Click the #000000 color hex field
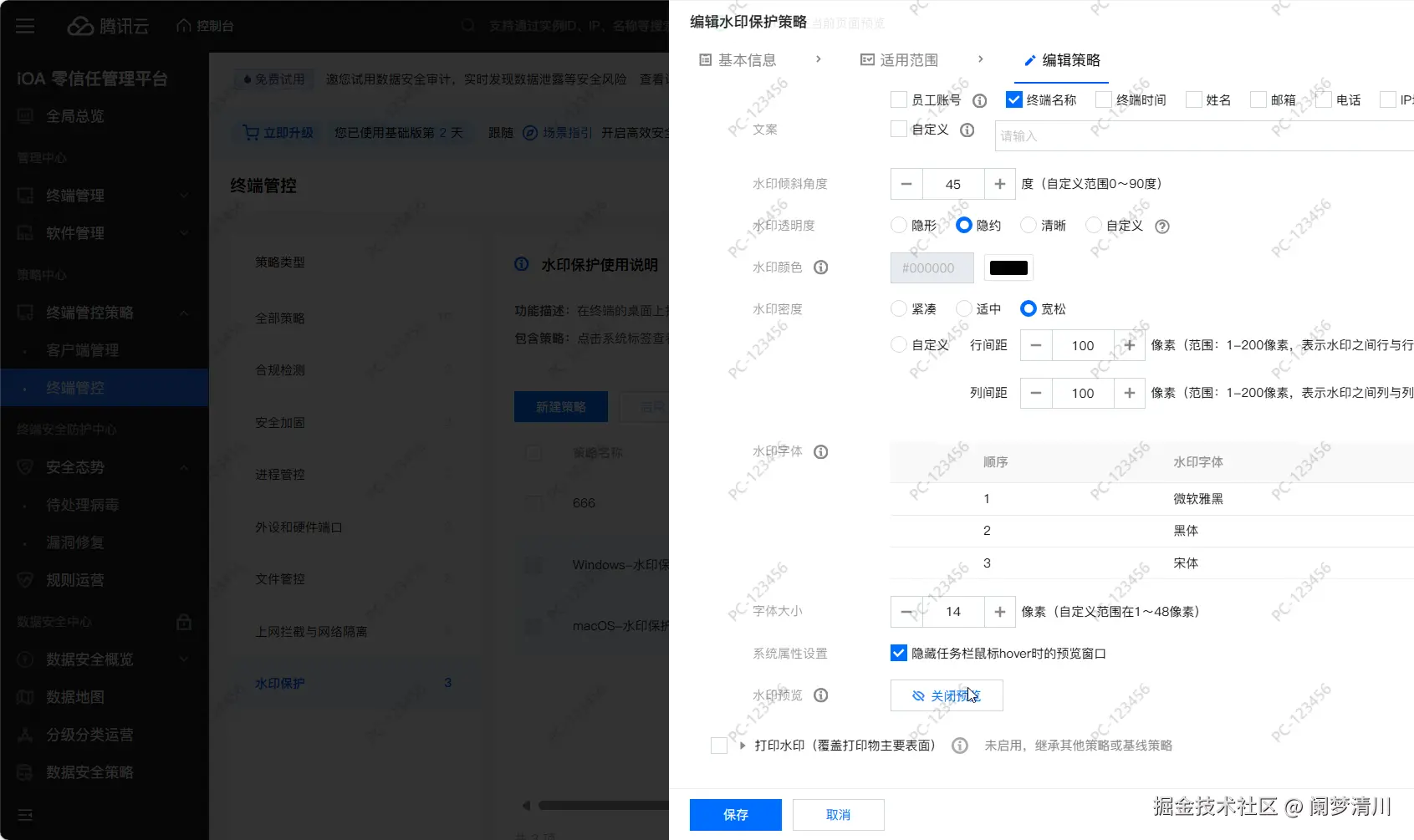Image resolution: width=1414 pixels, height=840 pixels. [932, 268]
